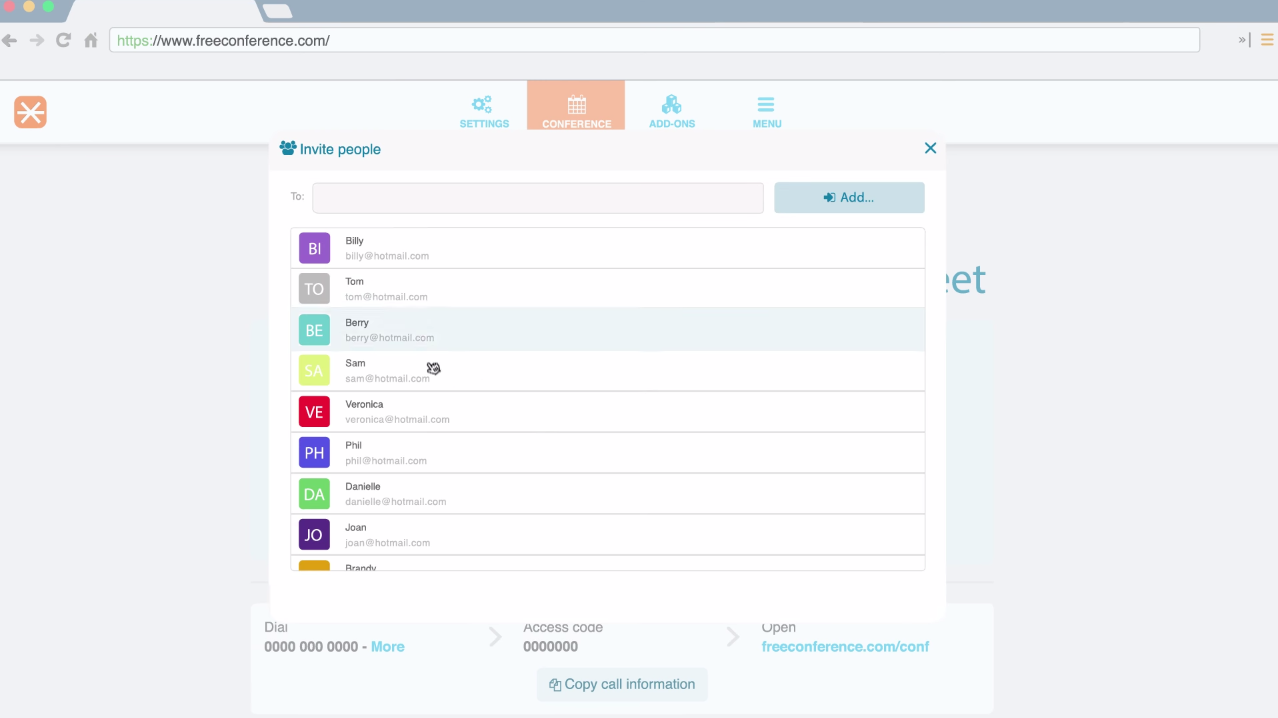Open the Conference calendar tab
The width and height of the screenshot is (1278, 718).
(x=576, y=105)
